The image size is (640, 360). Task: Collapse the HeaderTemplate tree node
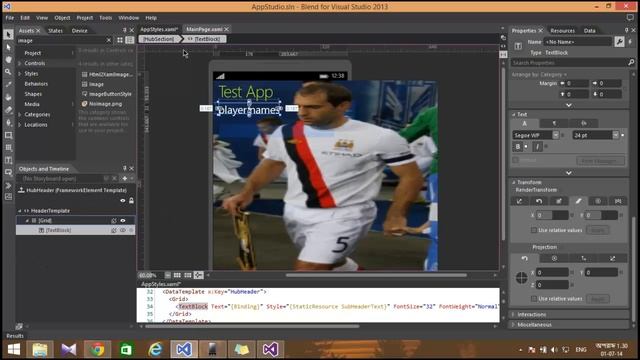point(20,211)
